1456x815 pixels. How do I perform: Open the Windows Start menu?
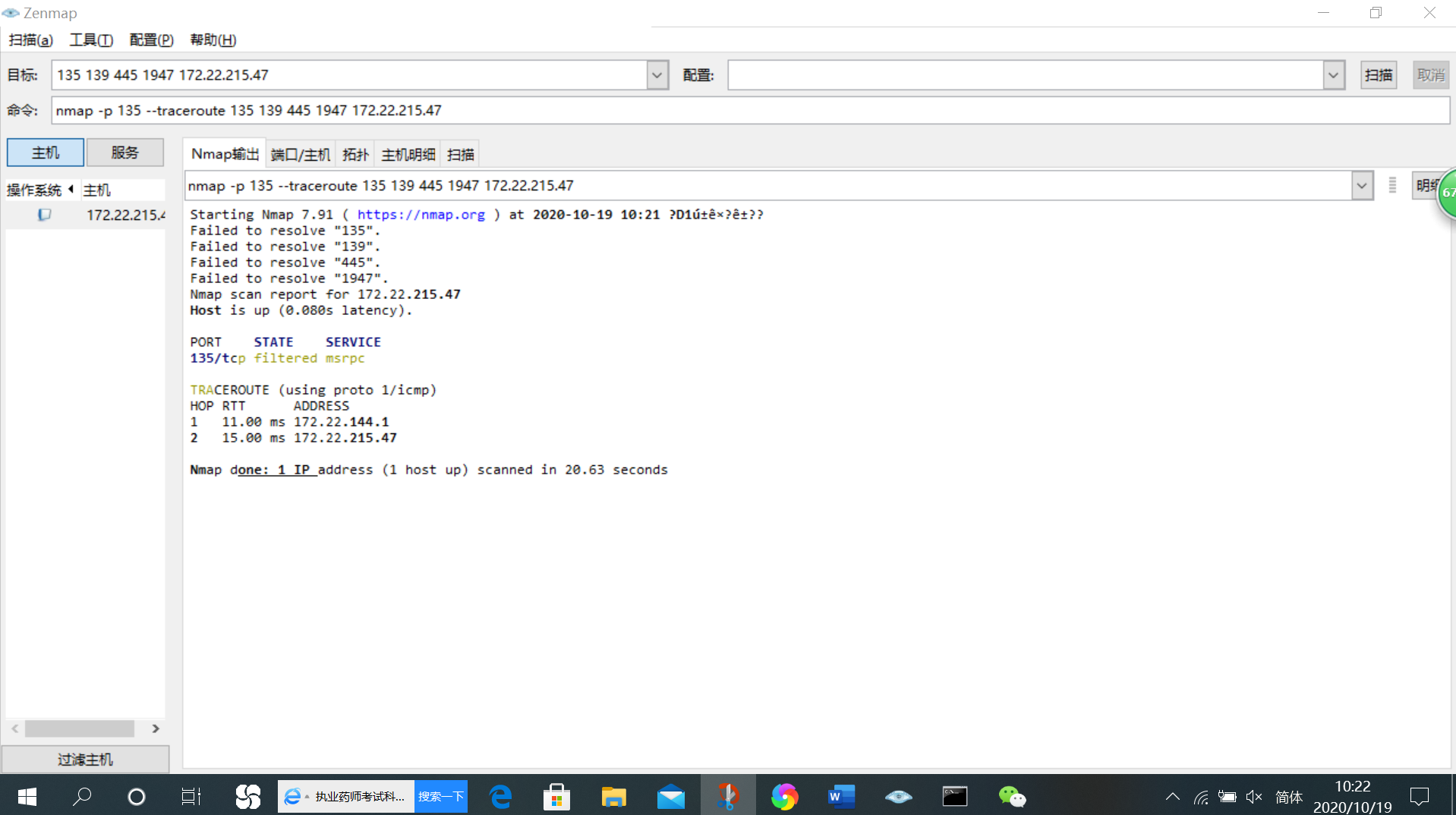click(x=27, y=796)
